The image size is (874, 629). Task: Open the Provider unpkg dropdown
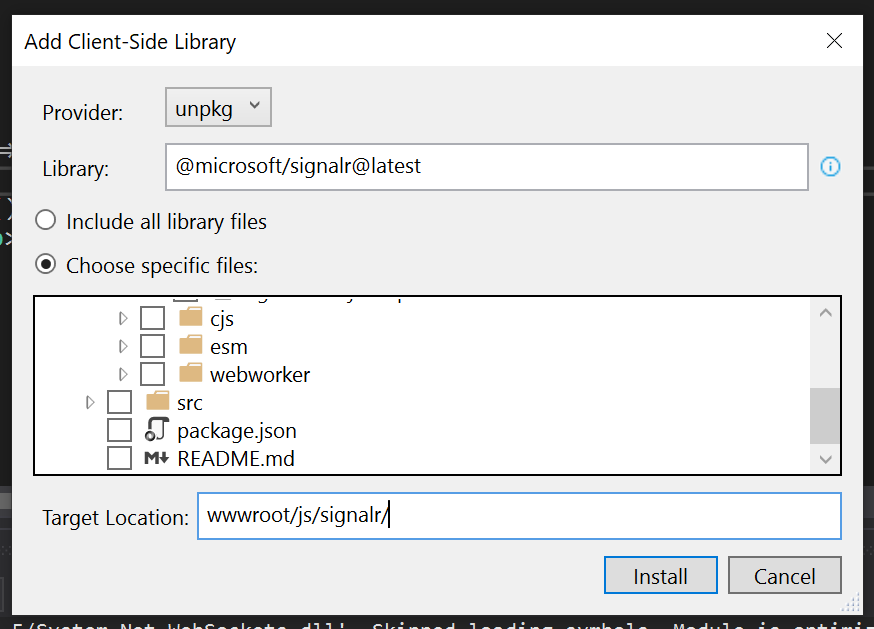coord(218,109)
